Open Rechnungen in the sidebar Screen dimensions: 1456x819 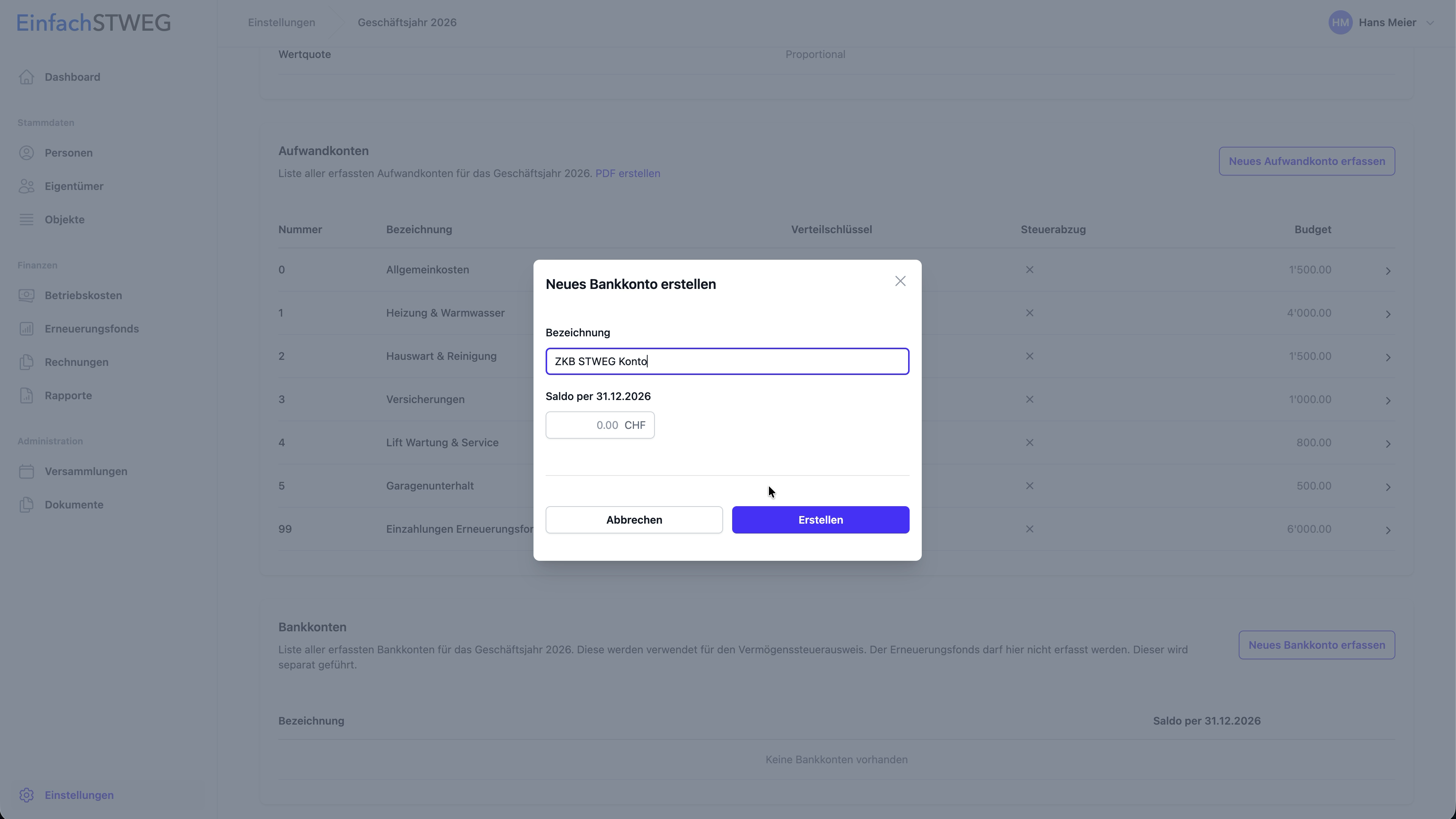[76, 362]
